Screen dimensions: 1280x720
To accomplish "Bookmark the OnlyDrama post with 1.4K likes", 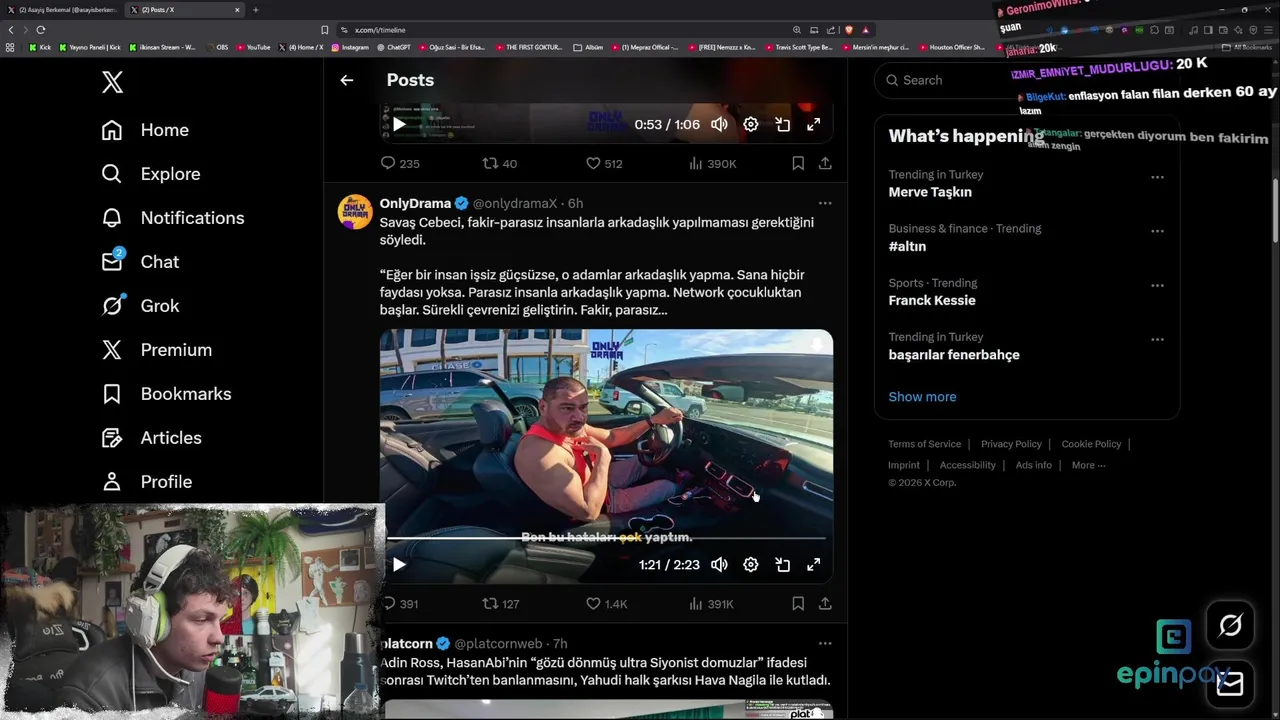I will pyautogui.click(x=798, y=604).
